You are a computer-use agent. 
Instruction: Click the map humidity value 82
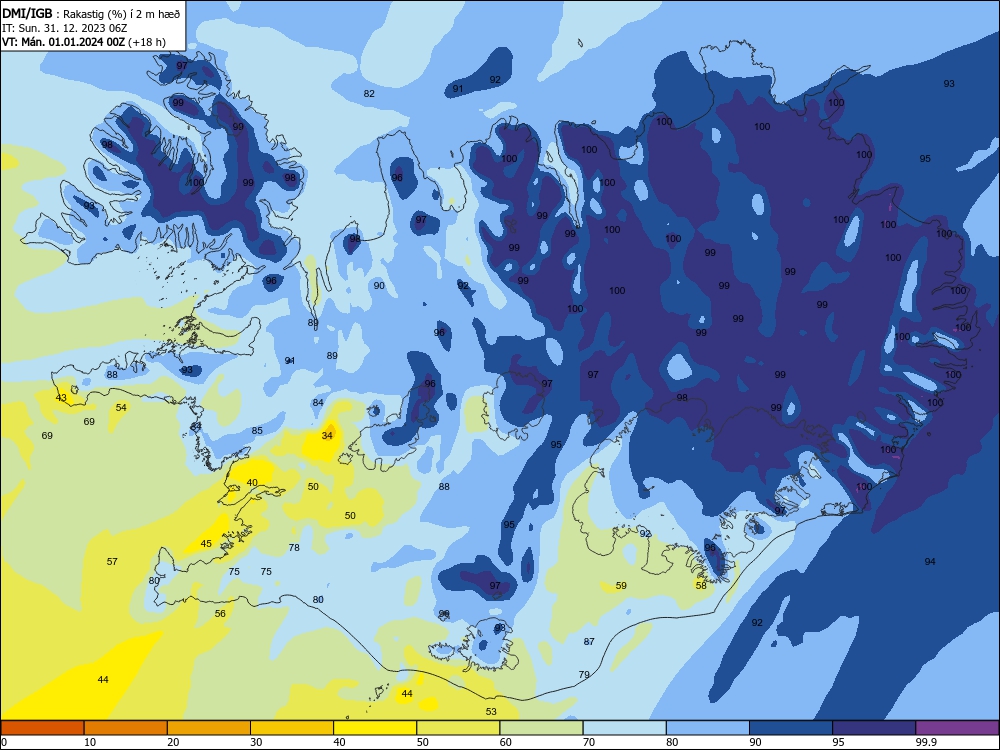click(x=369, y=94)
